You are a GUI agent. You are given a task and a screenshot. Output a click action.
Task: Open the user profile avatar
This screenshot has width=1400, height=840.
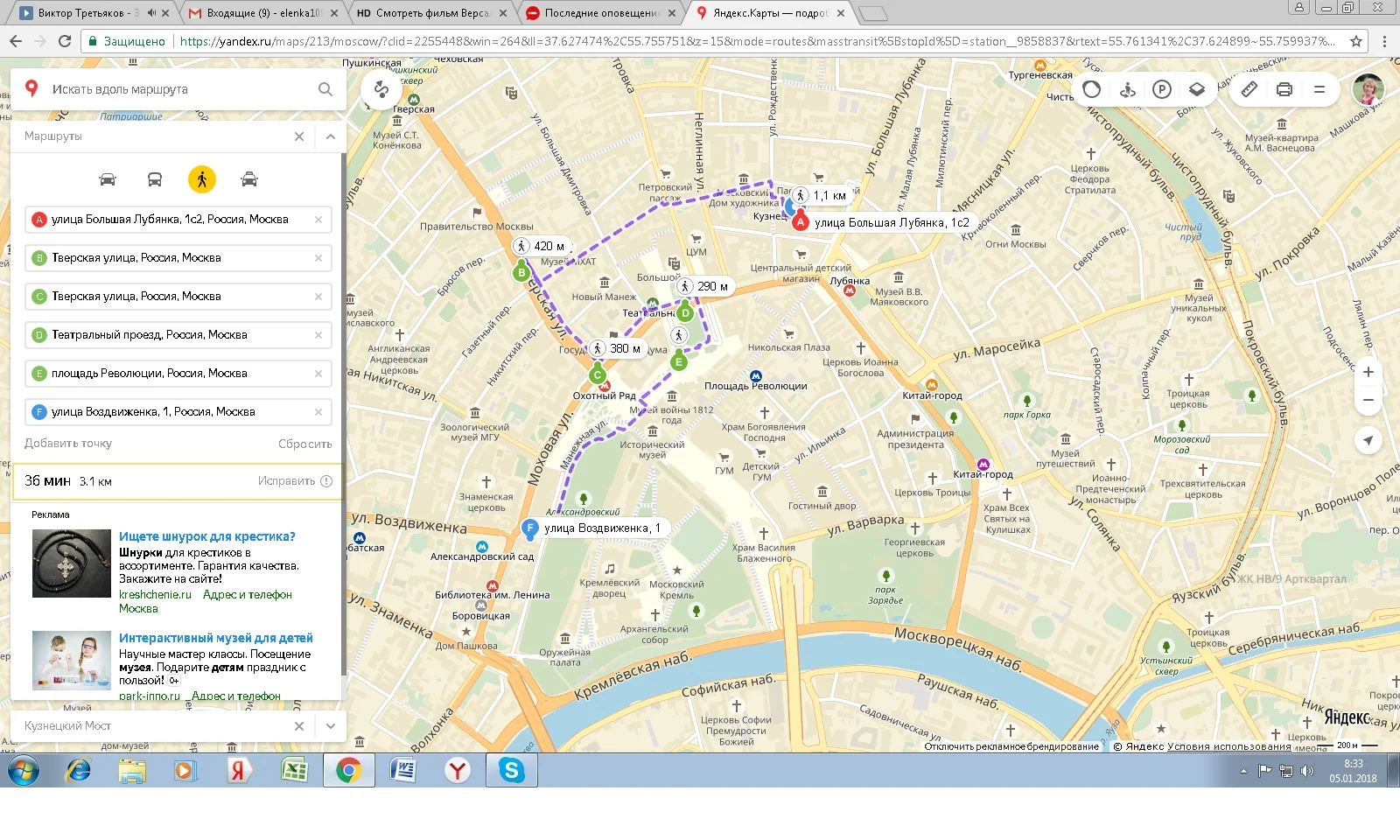click(1368, 89)
